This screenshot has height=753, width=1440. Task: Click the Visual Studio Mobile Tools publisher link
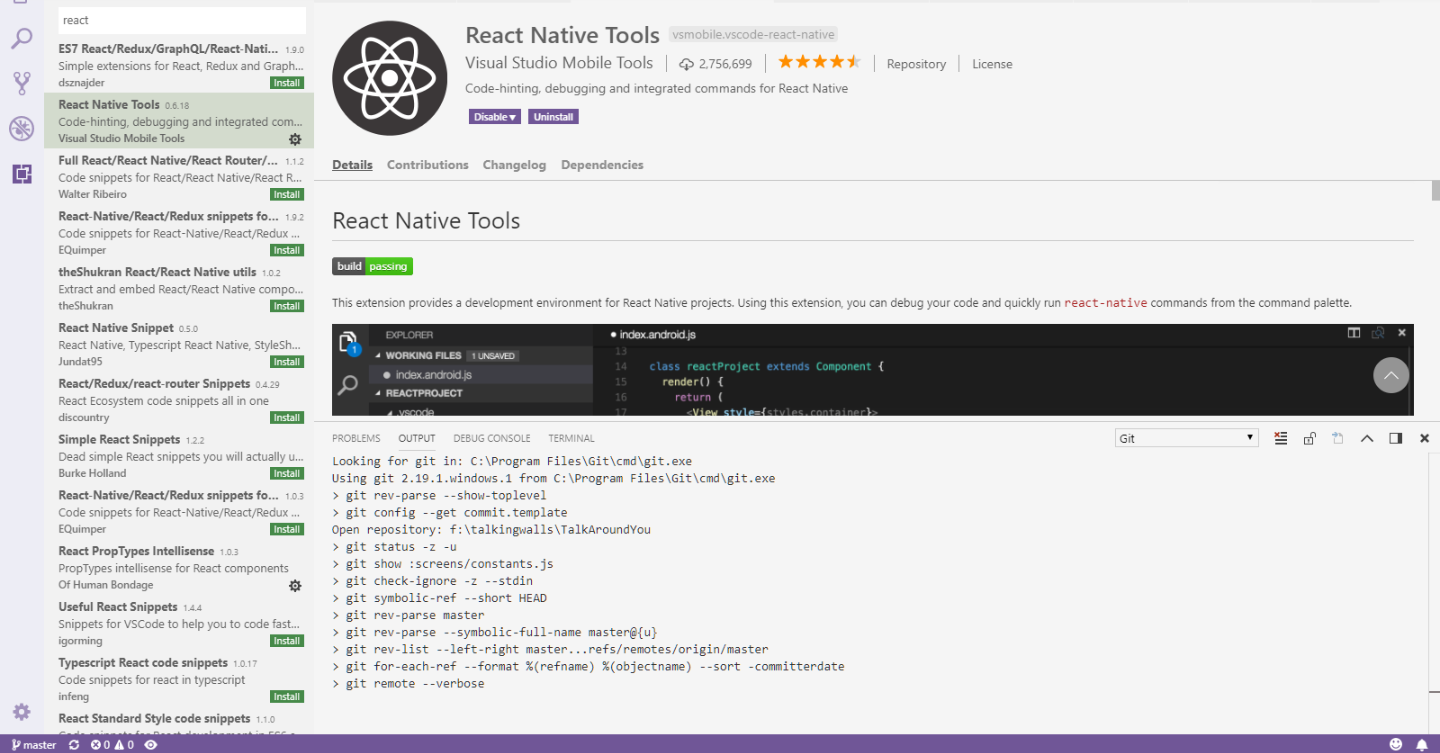tap(559, 63)
